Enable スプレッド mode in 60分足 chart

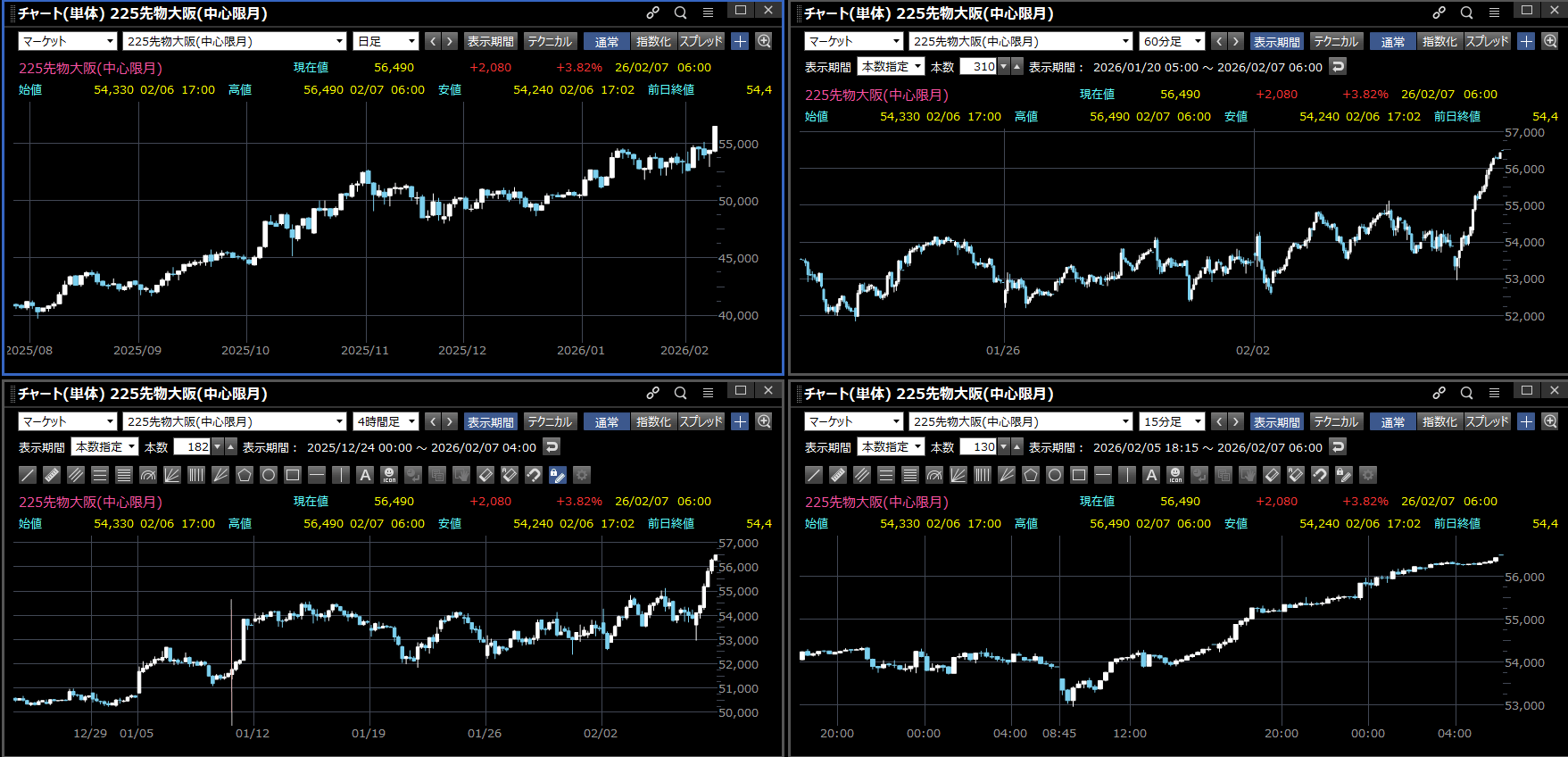pyautogui.click(x=1487, y=41)
